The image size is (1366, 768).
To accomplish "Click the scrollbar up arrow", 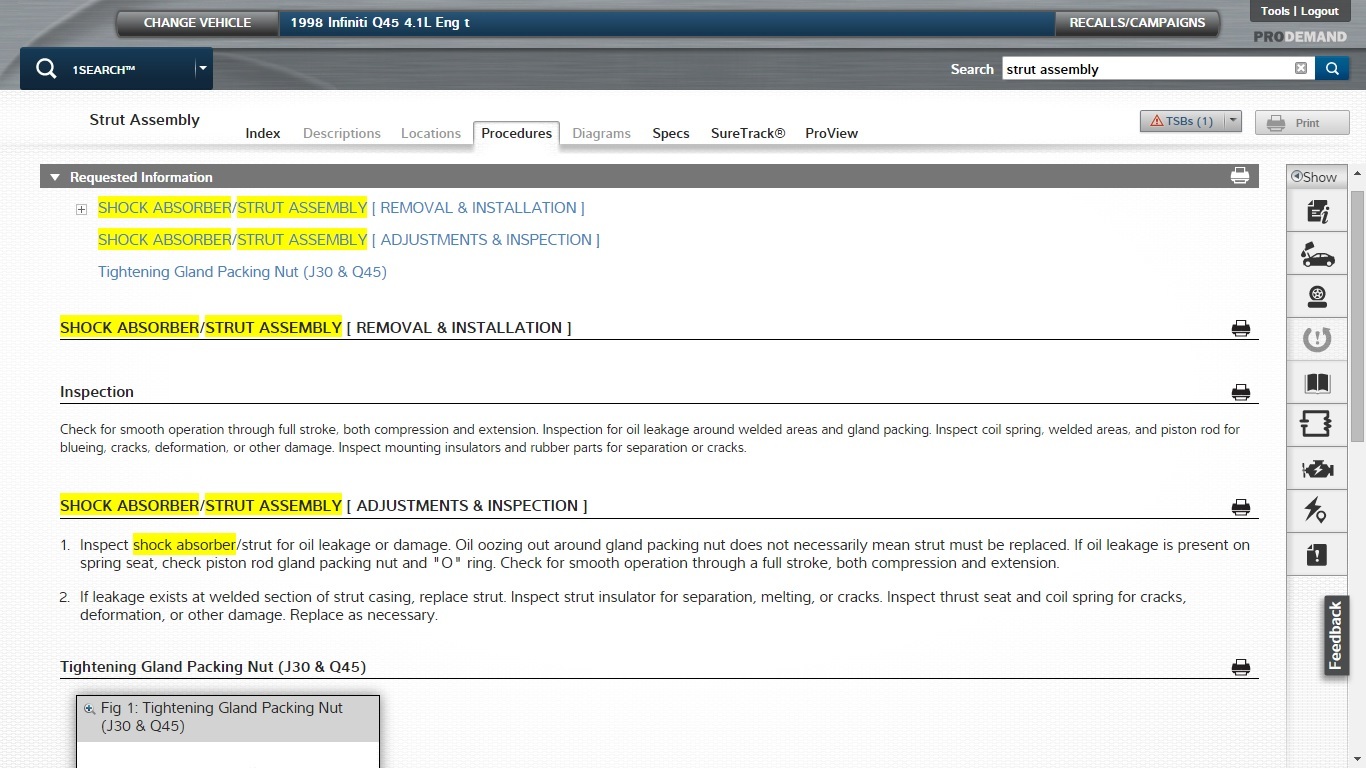I will (1357, 174).
